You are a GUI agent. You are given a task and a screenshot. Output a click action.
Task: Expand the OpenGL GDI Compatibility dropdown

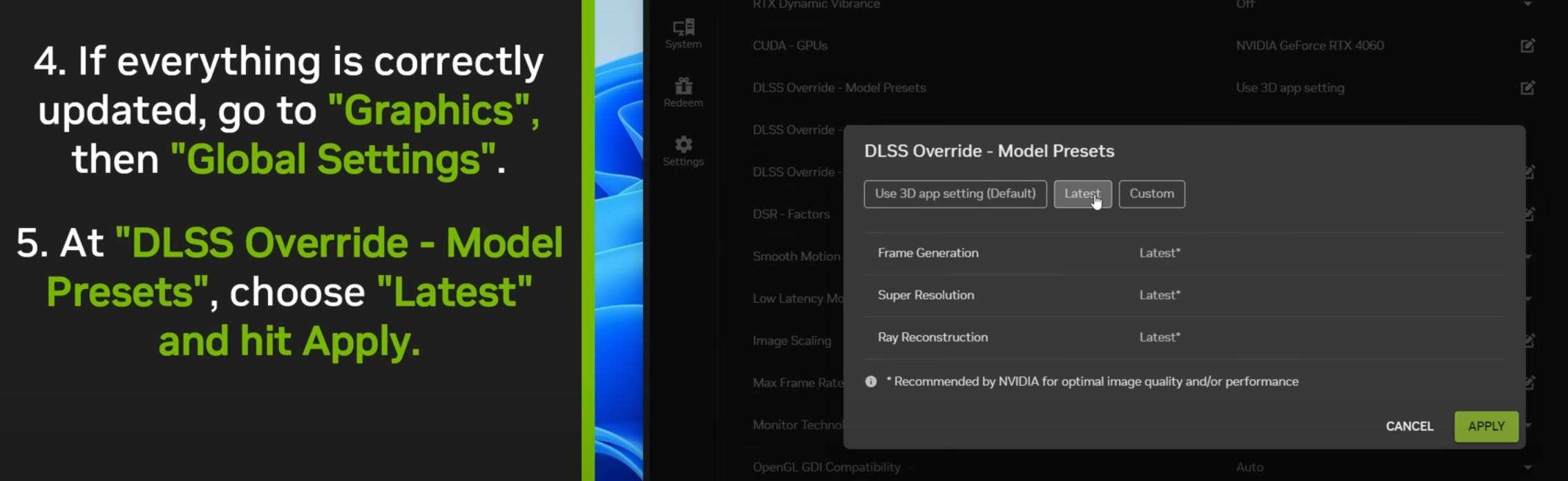pyautogui.click(x=1527, y=467)
